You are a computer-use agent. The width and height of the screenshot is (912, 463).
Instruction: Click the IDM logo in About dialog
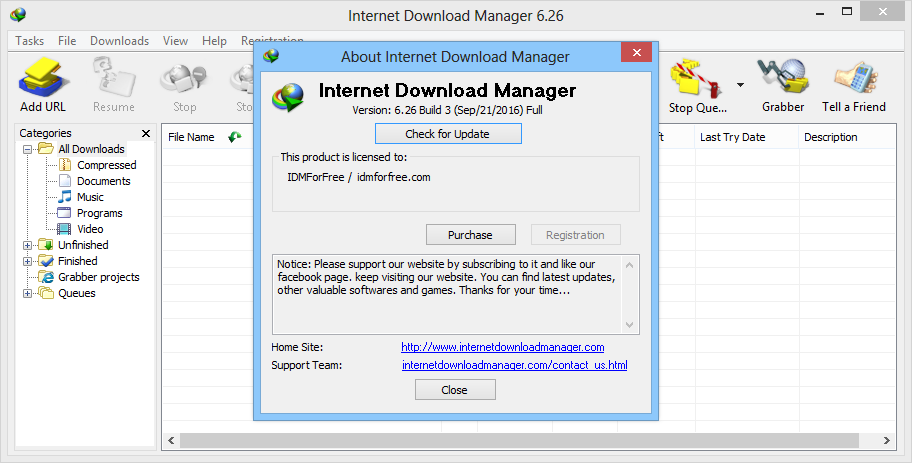288,97
